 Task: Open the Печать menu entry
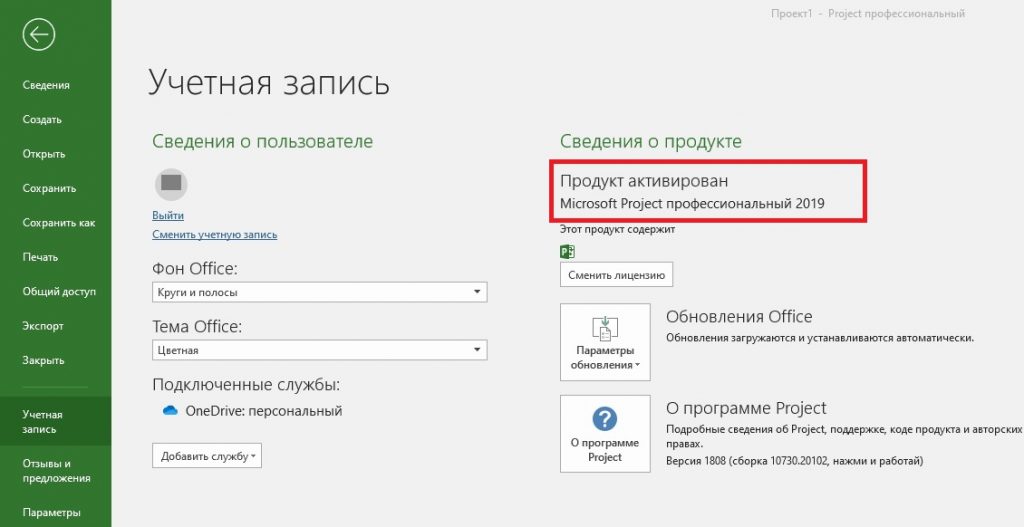[41, 257]
